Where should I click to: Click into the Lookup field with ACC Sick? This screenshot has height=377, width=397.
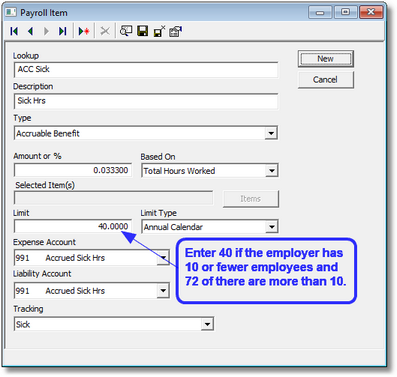click(x=146, y=70)
